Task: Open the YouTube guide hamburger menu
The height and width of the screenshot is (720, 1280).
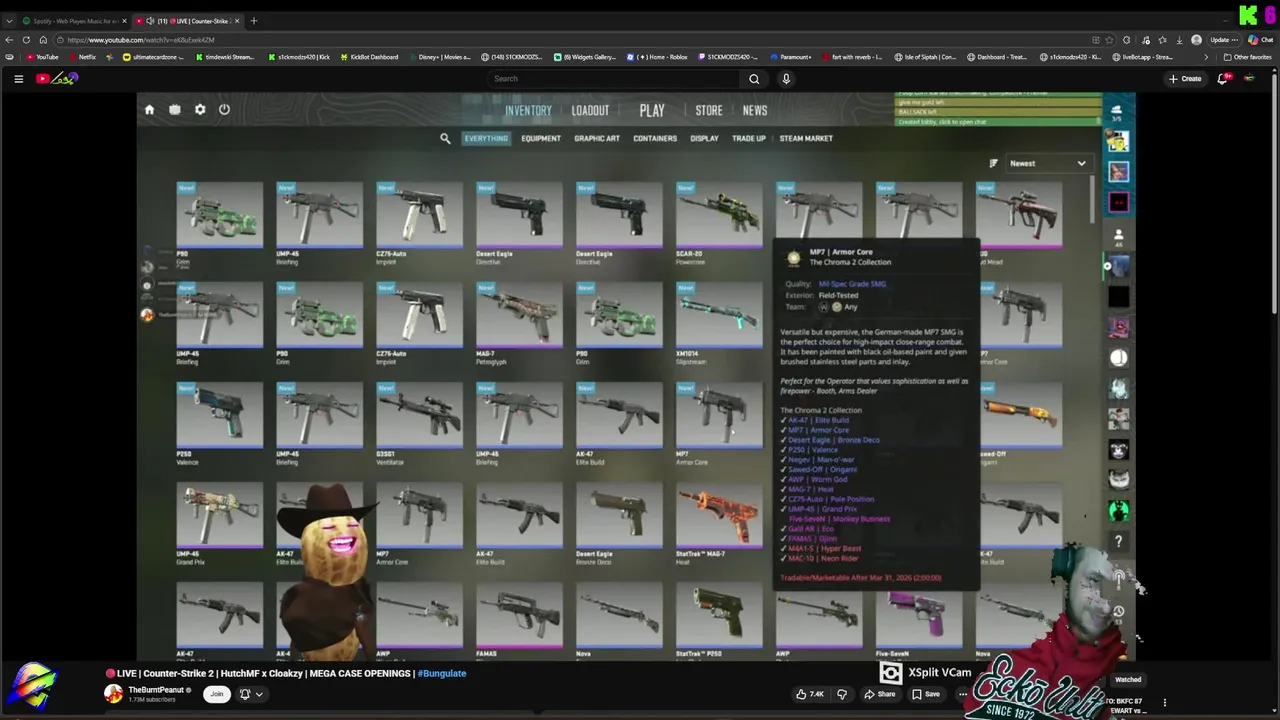Action: 18,79
